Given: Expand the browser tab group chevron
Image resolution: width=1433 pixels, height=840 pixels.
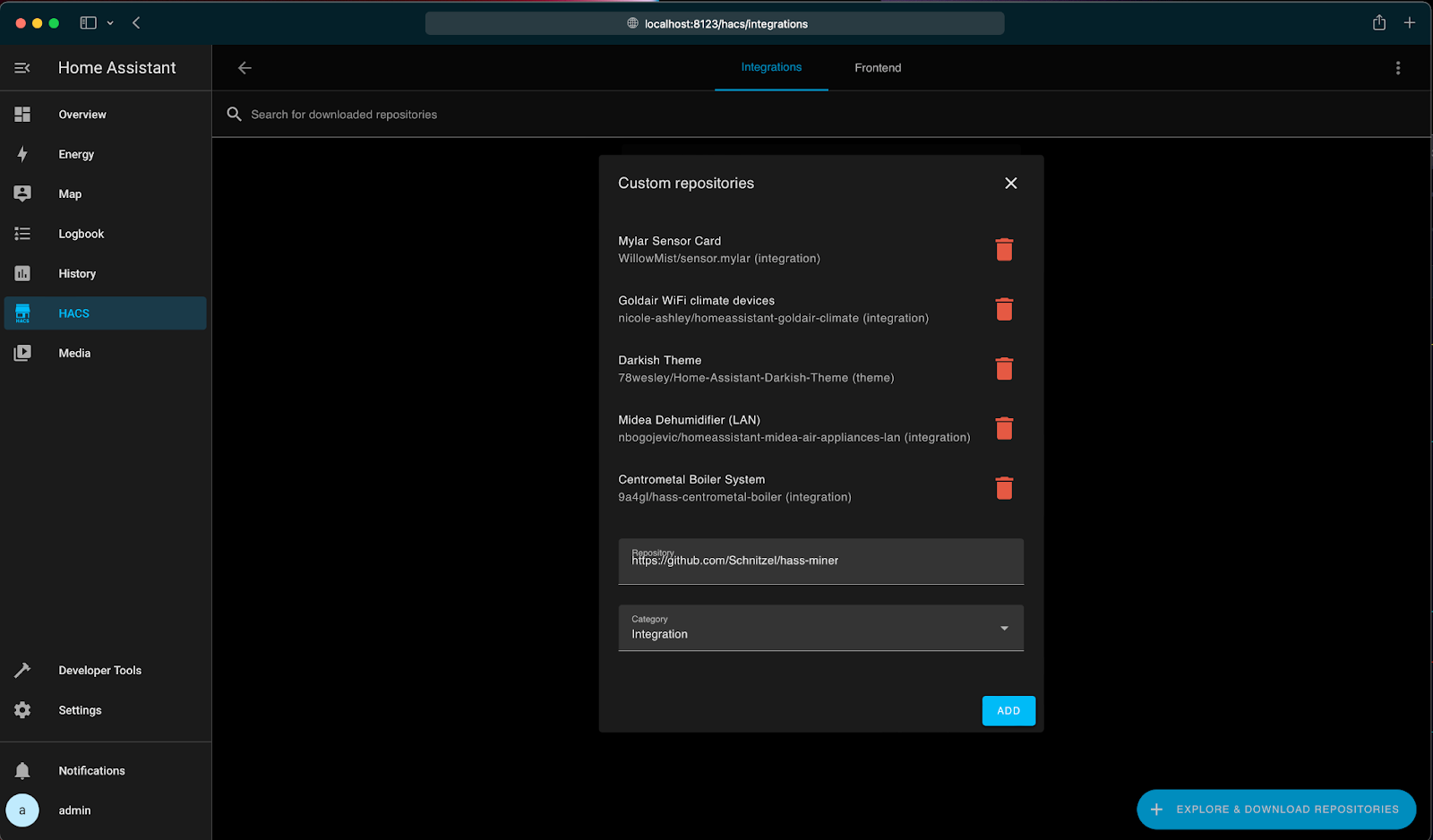Looking at the screenshot, I should tap(110, 23).
